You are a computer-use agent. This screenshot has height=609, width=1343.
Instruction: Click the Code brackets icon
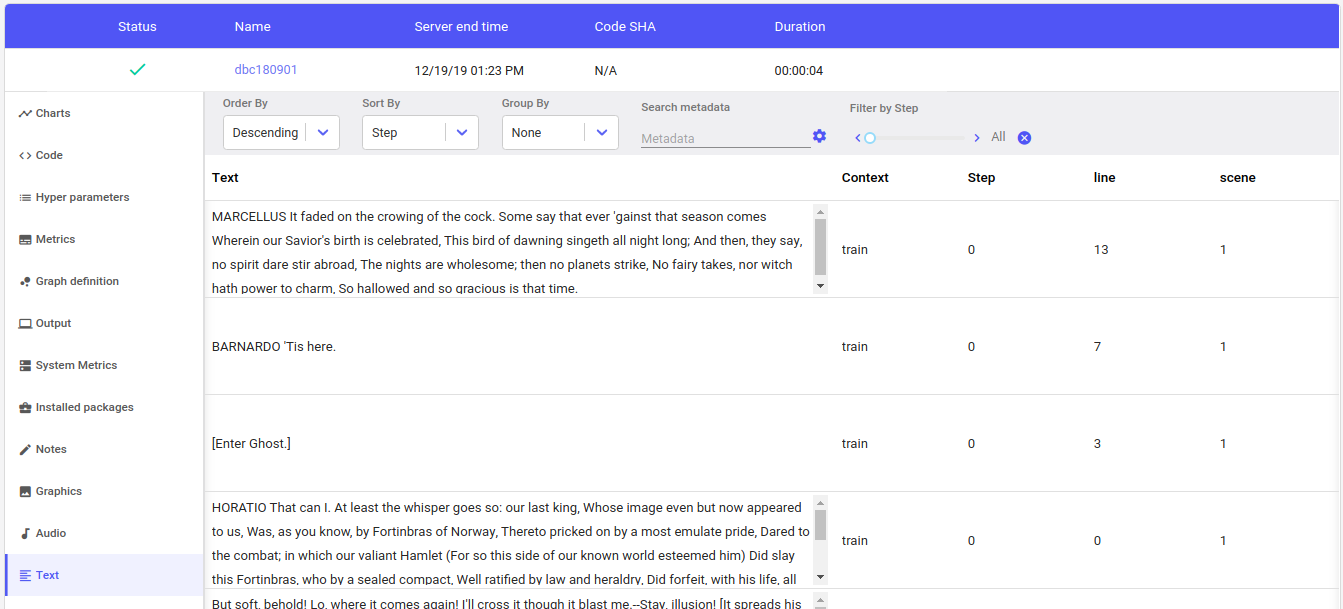coord(25,155)
